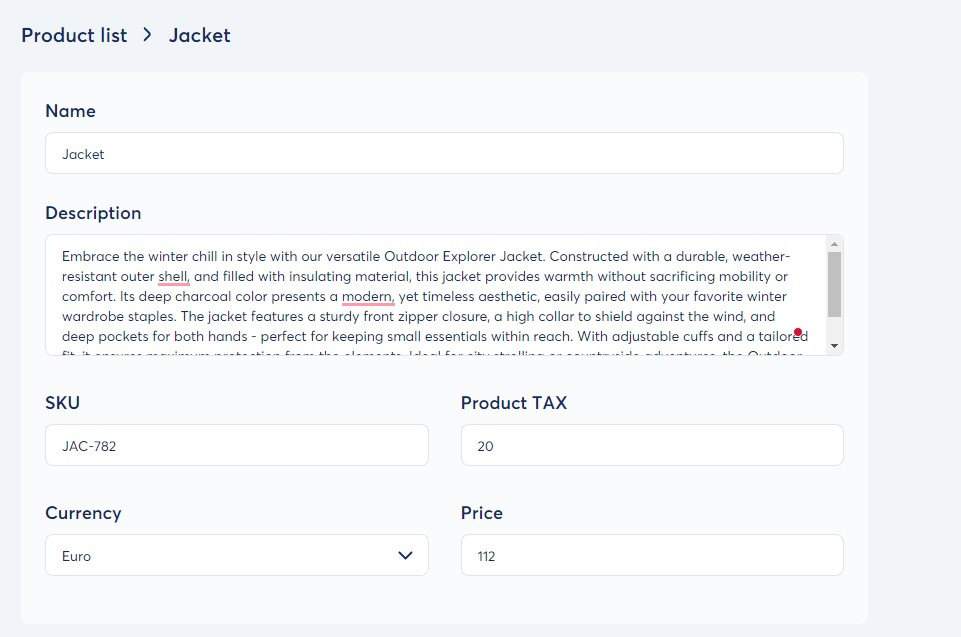
Task: Click the Product TAX label
Action: coord(514,403)
